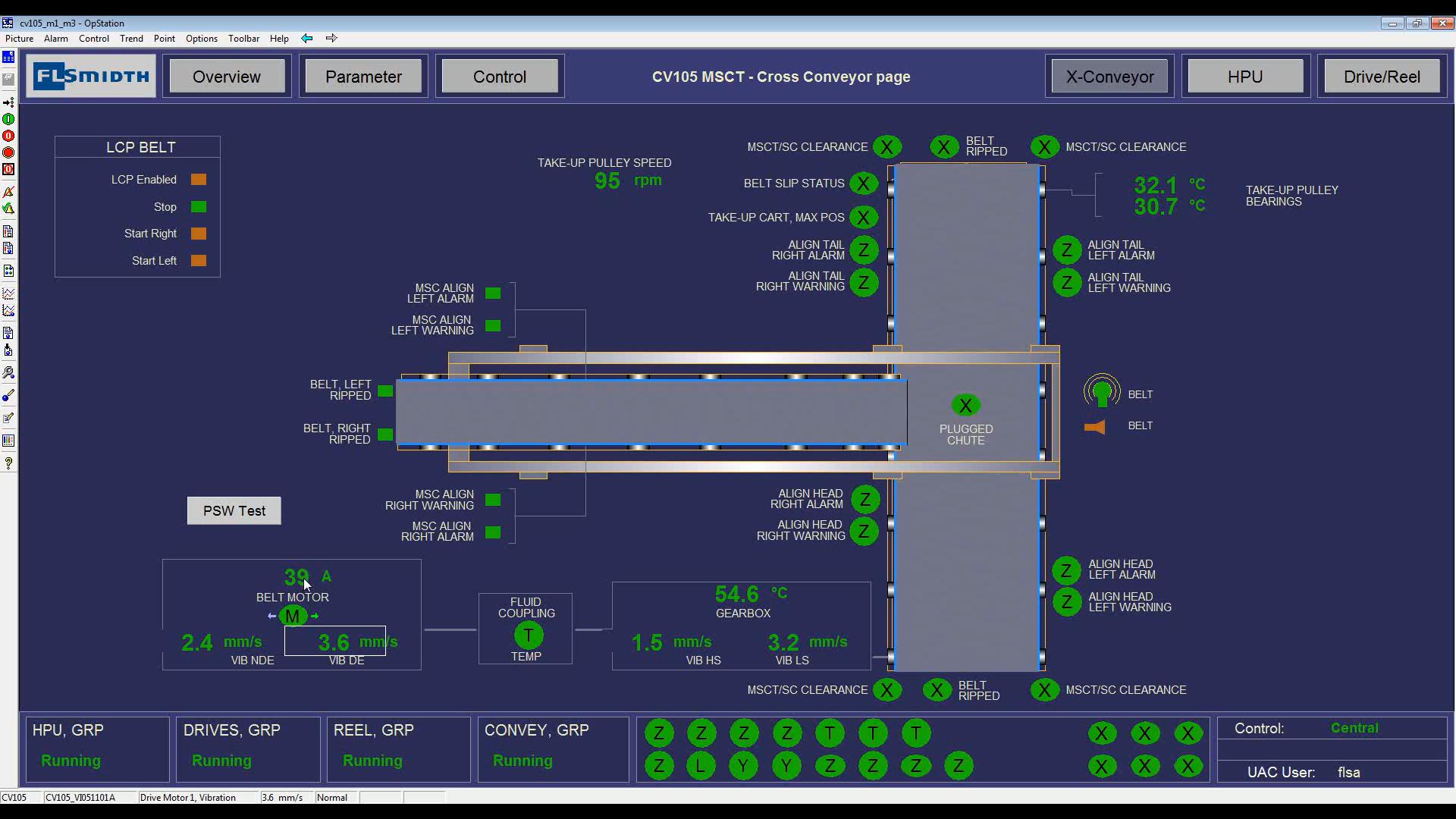Click the 39 A belt motor current
This screenshot has width=1456, height=819.
[x=307, y=577]
